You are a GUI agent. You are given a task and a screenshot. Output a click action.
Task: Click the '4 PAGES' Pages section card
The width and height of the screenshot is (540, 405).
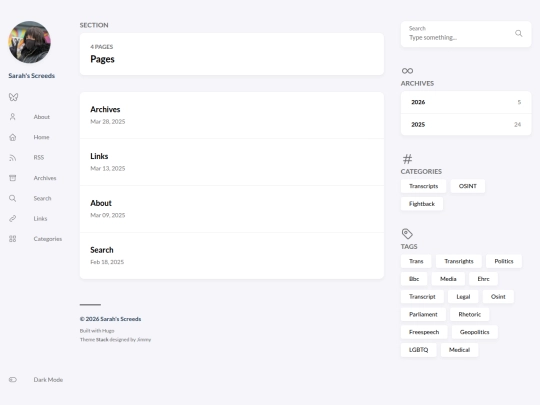232,54
